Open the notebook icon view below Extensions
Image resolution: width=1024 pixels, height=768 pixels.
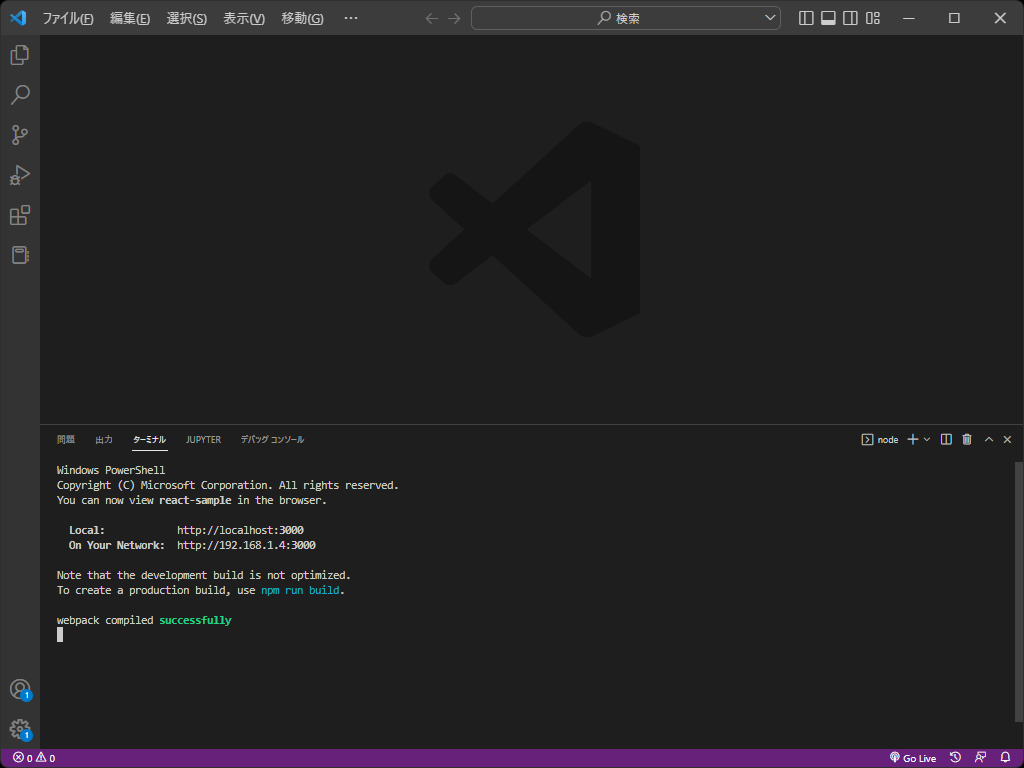[x=20, y=255]
